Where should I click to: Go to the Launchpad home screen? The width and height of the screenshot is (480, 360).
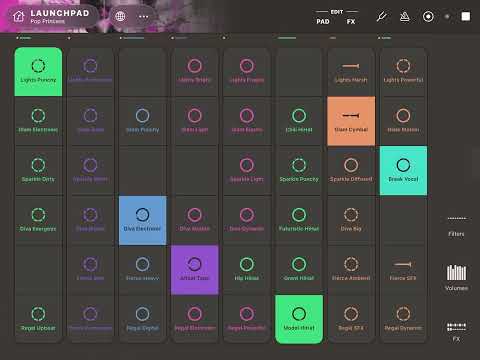click(19, 16)
